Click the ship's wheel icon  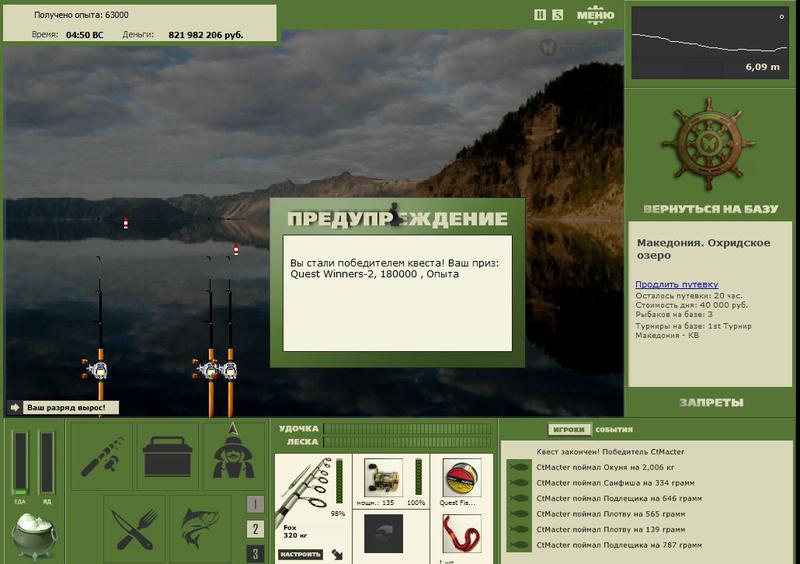709,144
